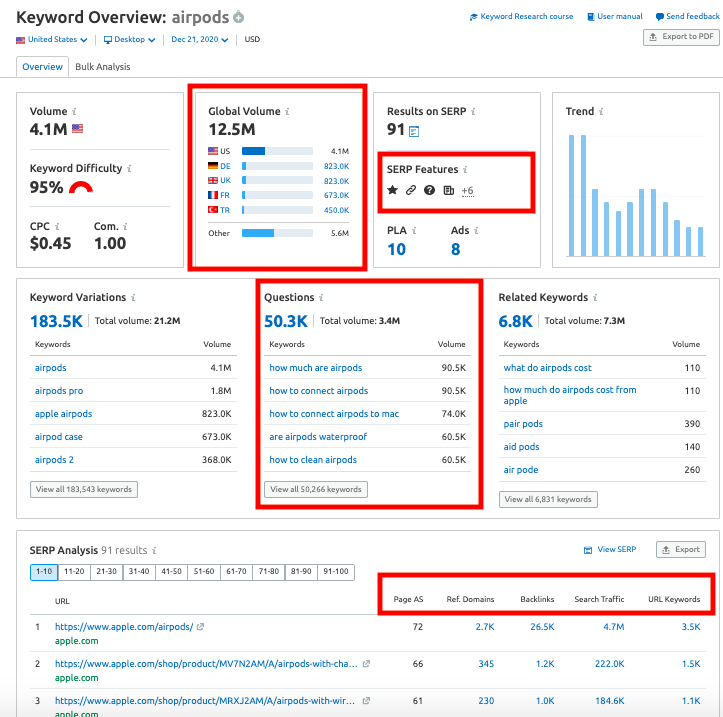Select FR in Global Volume list
This screenshot has height=717, width=723.
point(225,196)
